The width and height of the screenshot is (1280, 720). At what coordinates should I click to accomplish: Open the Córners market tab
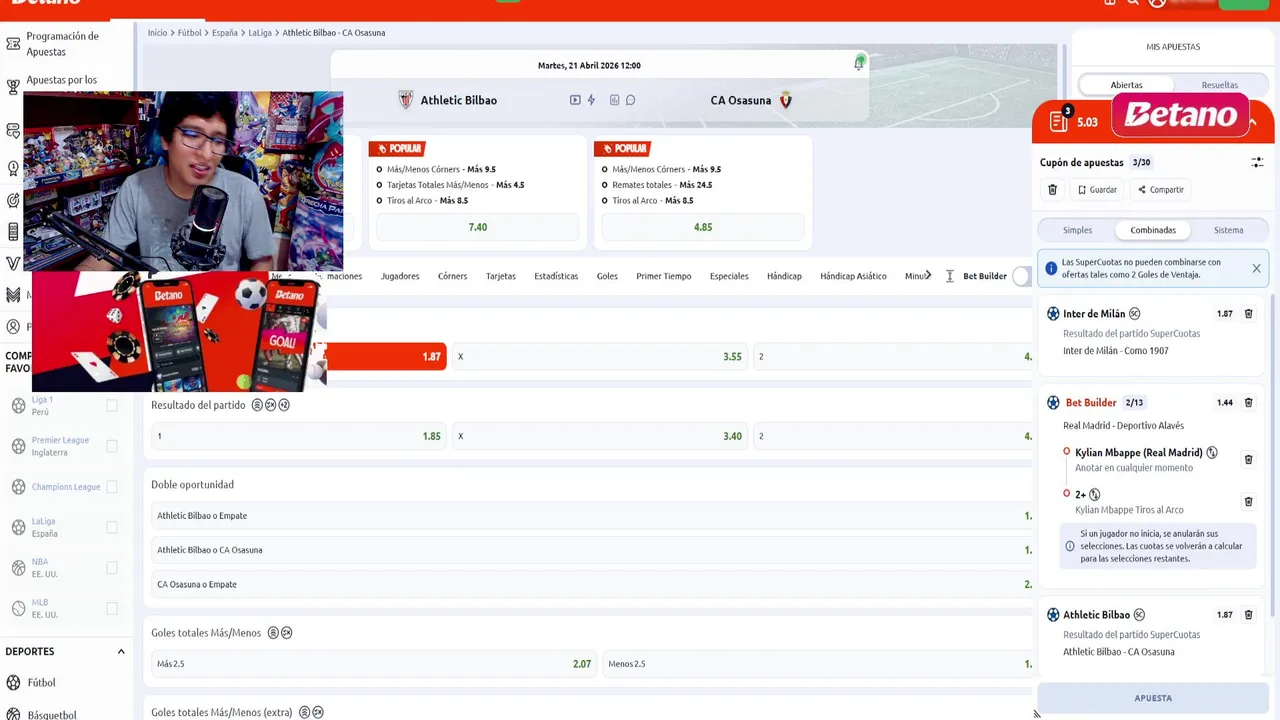(x=452, y=276)
